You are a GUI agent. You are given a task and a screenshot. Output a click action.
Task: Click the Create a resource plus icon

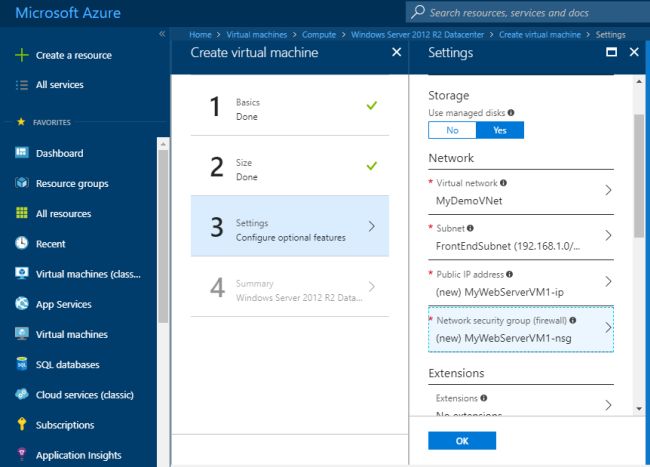(x=21, y=55)
